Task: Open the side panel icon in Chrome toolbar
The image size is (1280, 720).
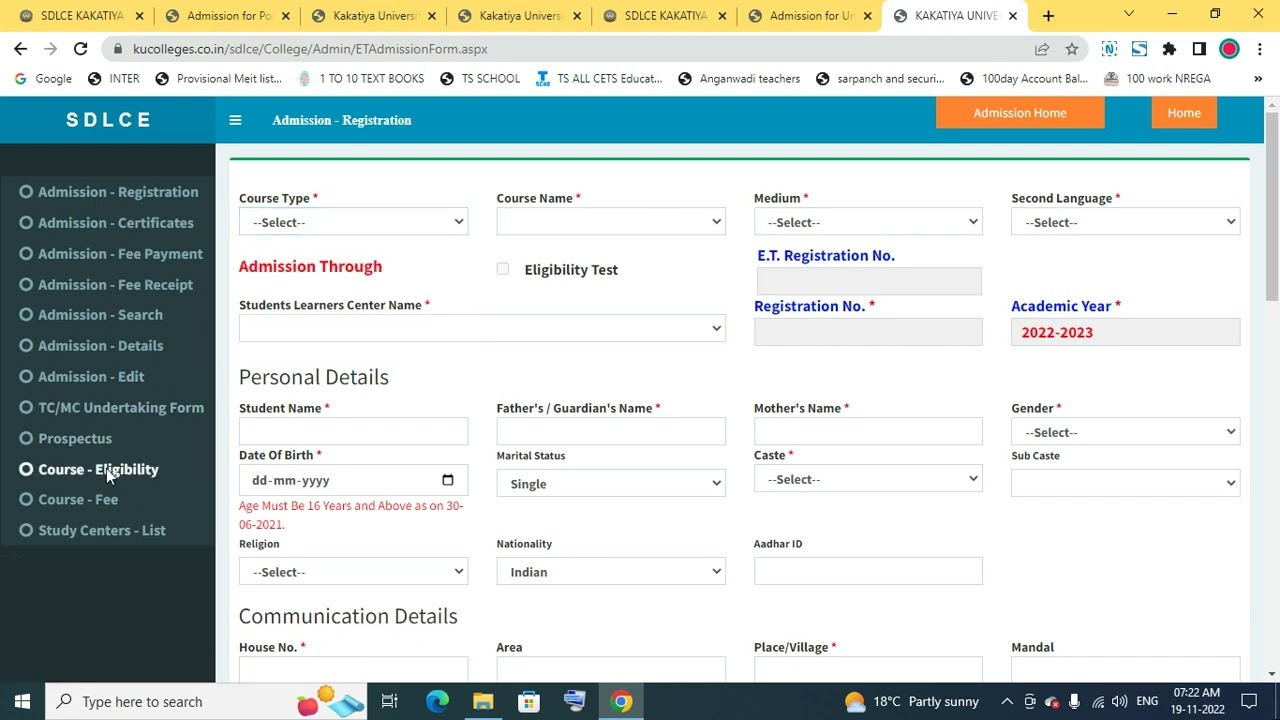Action: click(x=1199, y=48)
